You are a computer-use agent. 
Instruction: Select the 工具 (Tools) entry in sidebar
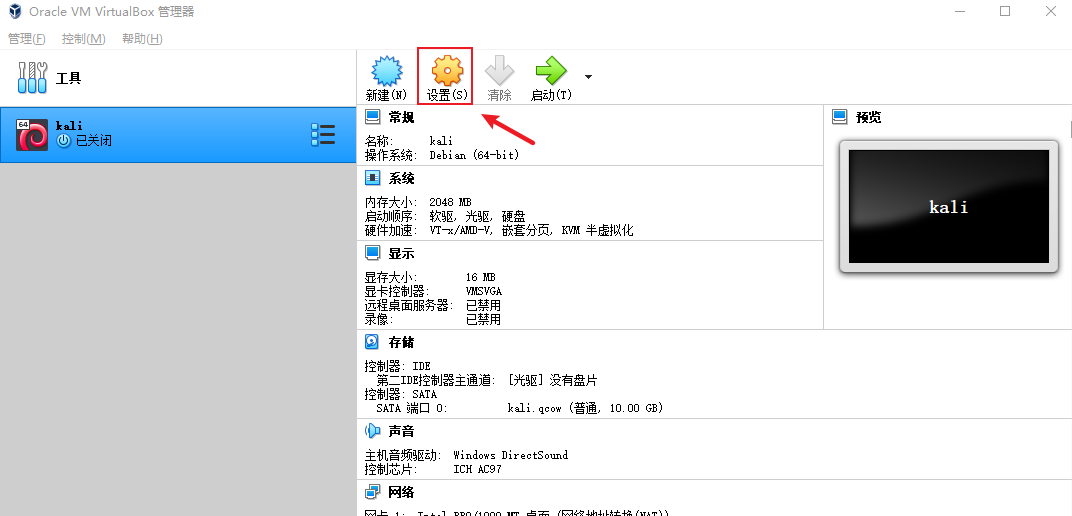178,78
